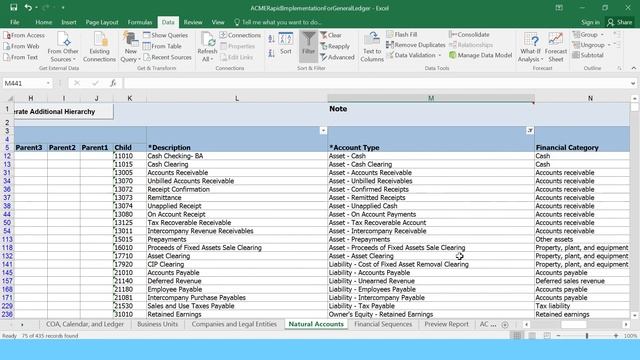640x360 pixels.
Task: Sort ascending A to Z
Action: [x=271, y=39]
